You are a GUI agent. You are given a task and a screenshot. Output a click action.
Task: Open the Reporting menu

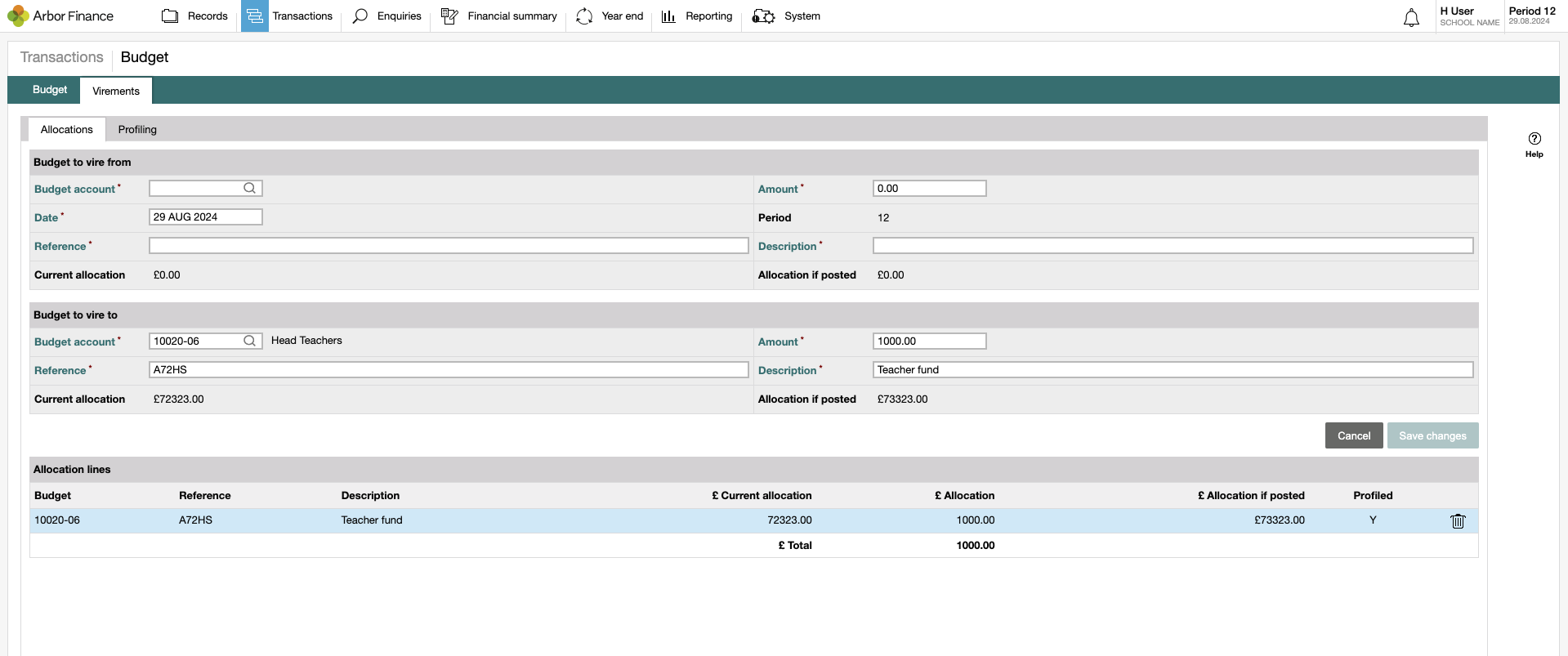click(709, 16)
